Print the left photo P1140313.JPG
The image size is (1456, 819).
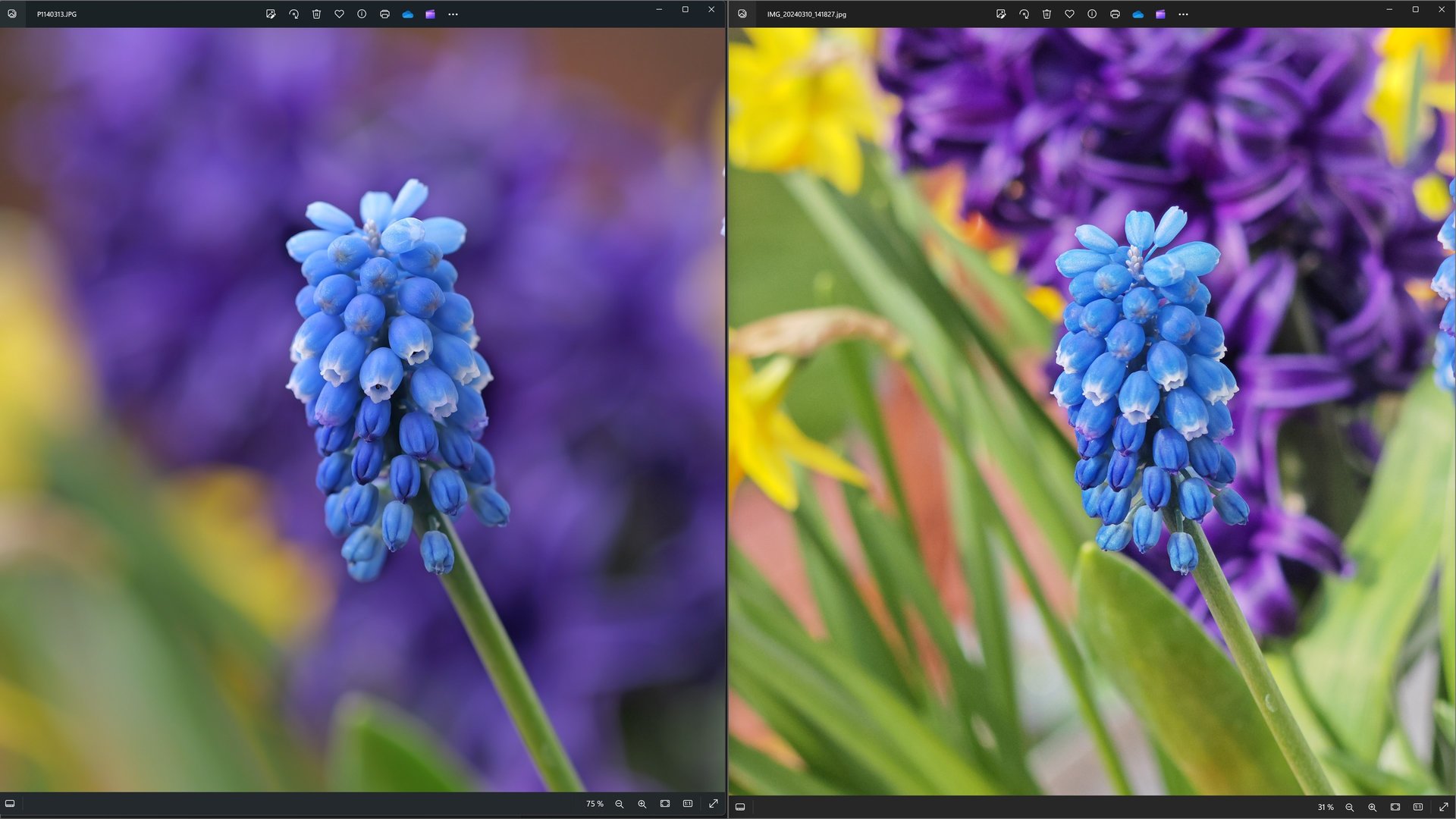click(384, 14)
